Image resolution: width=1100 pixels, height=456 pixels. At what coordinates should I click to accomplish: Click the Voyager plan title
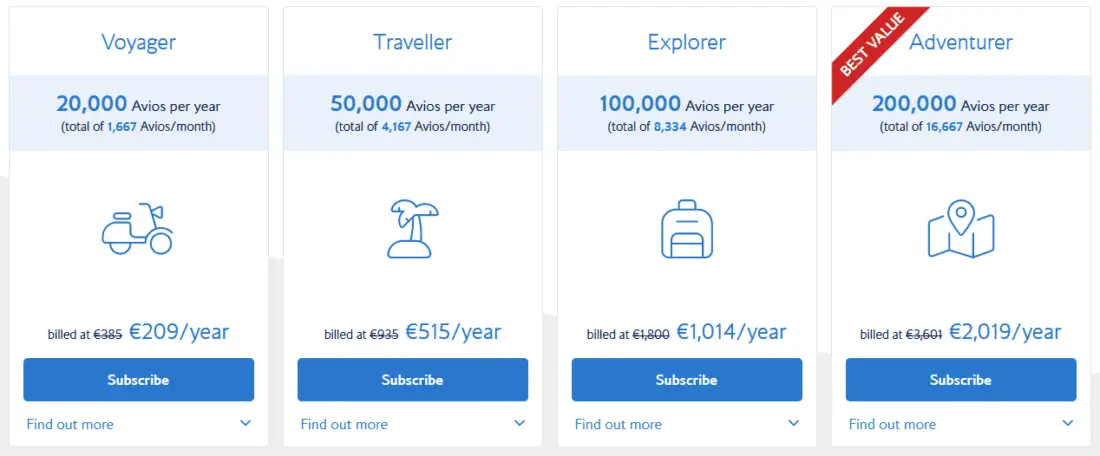(138, 43)
